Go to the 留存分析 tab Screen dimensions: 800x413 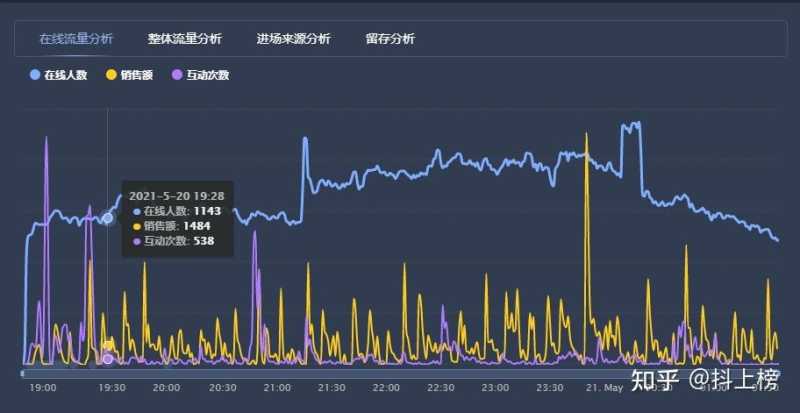(x=390, y=39)
